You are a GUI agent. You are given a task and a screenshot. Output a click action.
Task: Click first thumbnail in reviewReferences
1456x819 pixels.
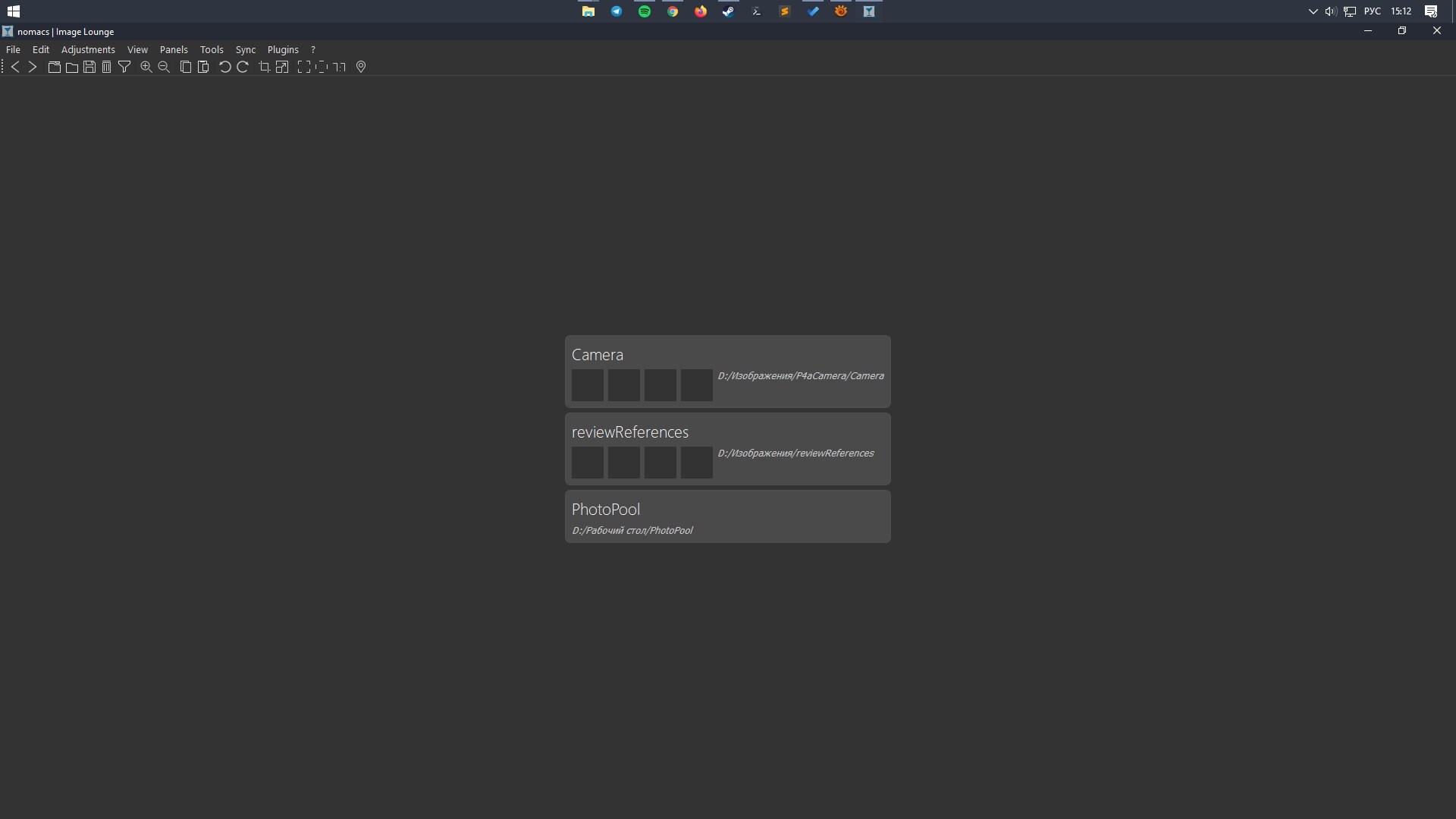tap(588, 463)
